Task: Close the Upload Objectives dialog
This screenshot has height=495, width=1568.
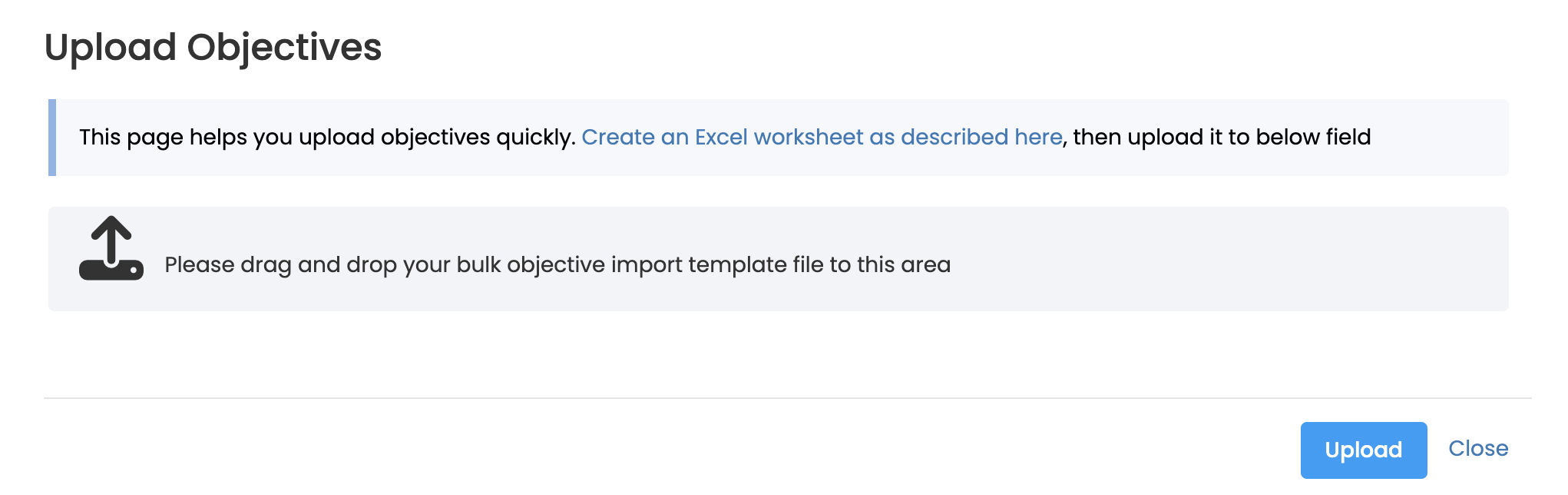Action: [1477, 449]
